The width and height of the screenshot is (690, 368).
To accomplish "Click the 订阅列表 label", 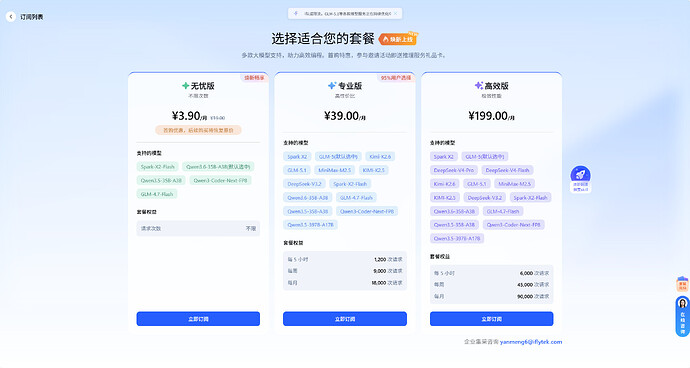I will 32,17.
